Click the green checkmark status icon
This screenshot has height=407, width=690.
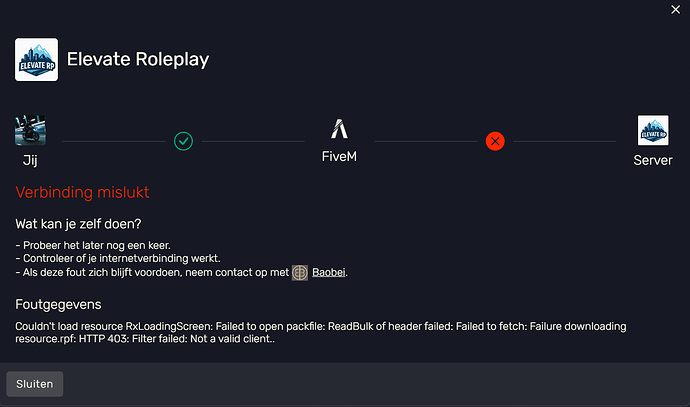pos(183,141)
